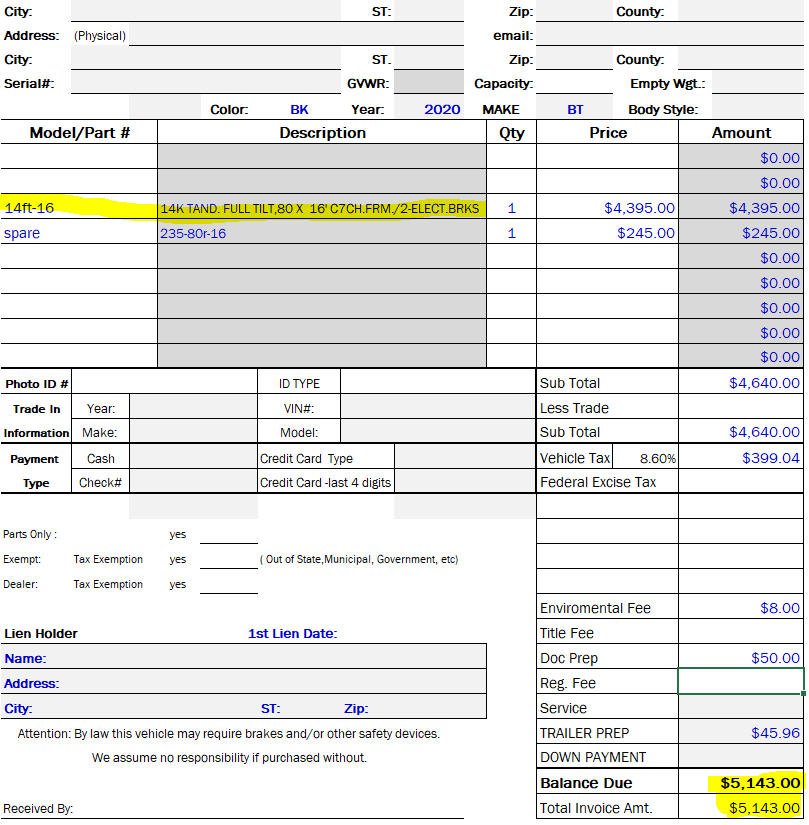The height and width of the screenshot is (825, 809).
Task: Click the spare part number cell
Action: [78, 233]
